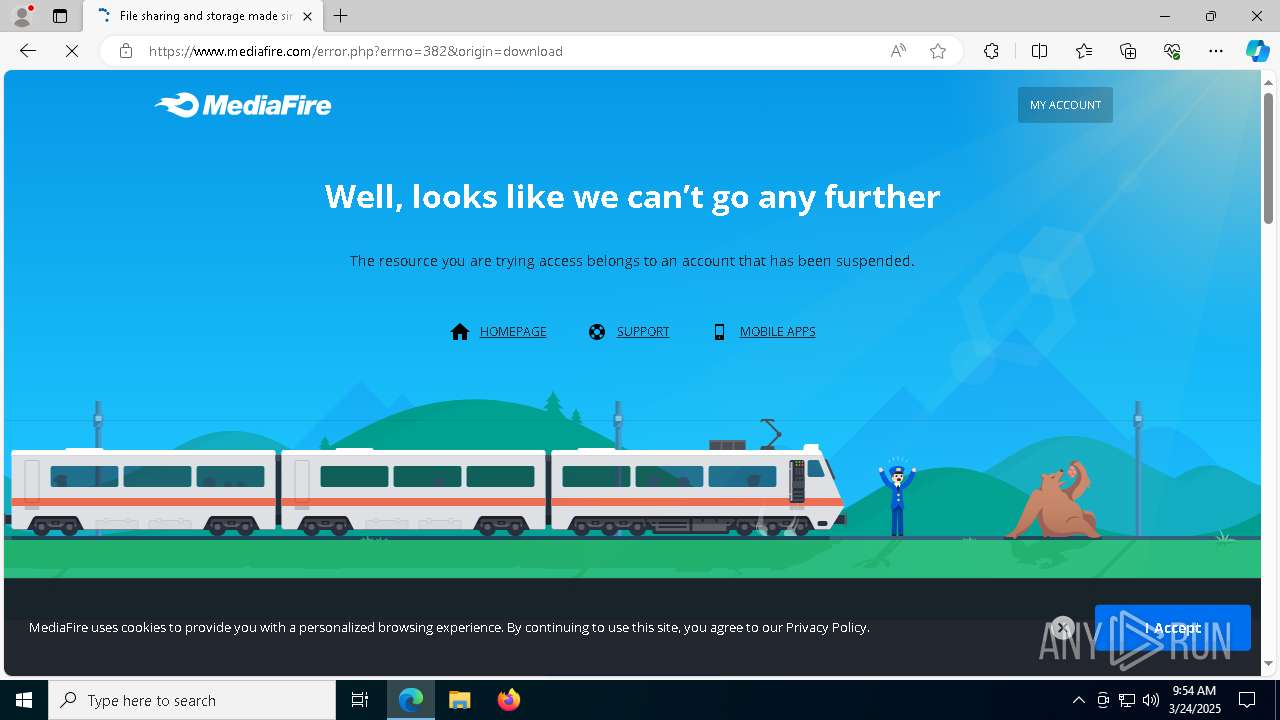Click the lifebuoy support icon
The image size is (1280, 720).
(x=597, y=332)
